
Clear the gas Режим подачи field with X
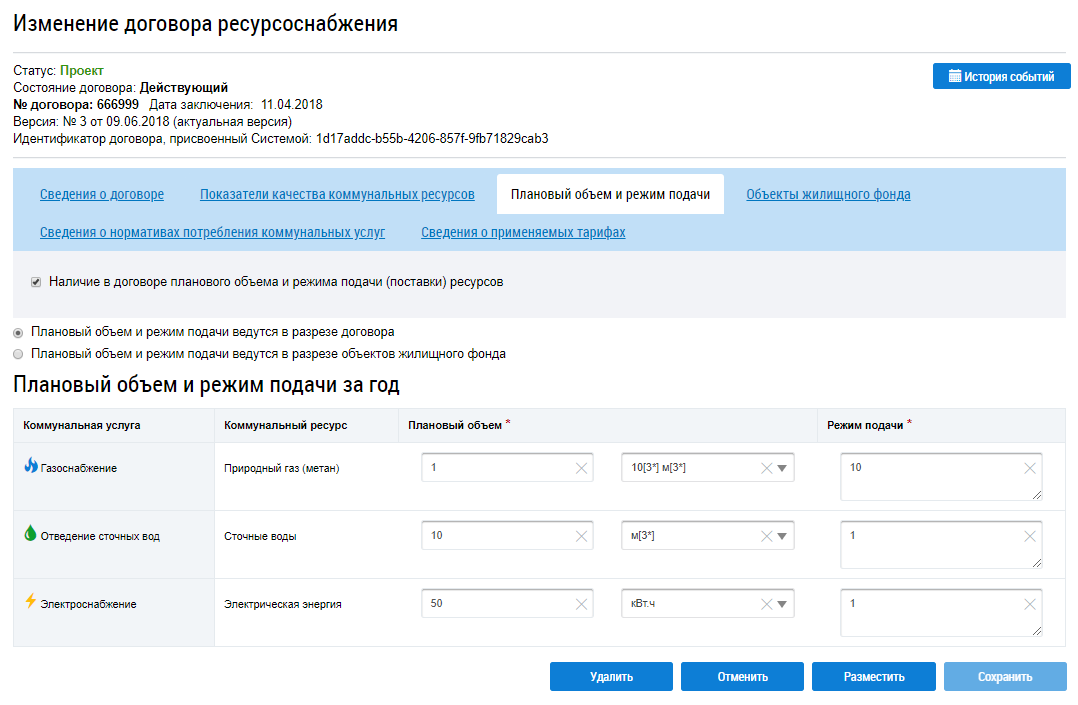pos(1030,468)
